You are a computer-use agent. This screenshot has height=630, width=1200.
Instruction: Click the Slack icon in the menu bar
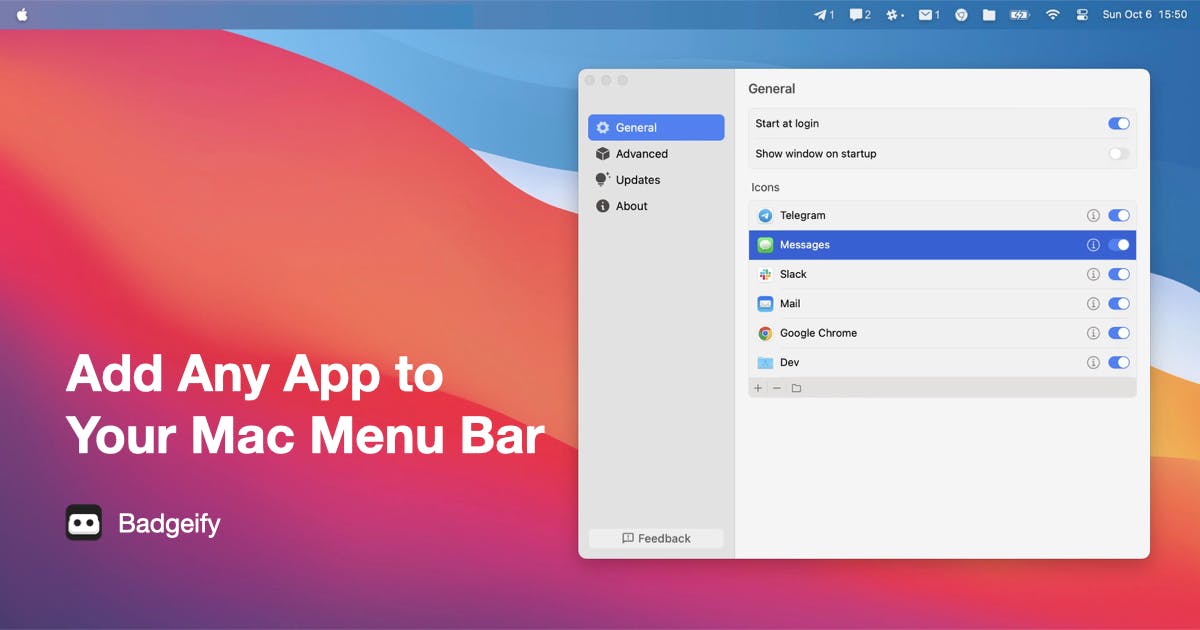pyautogui.click(x=895, y=15)
